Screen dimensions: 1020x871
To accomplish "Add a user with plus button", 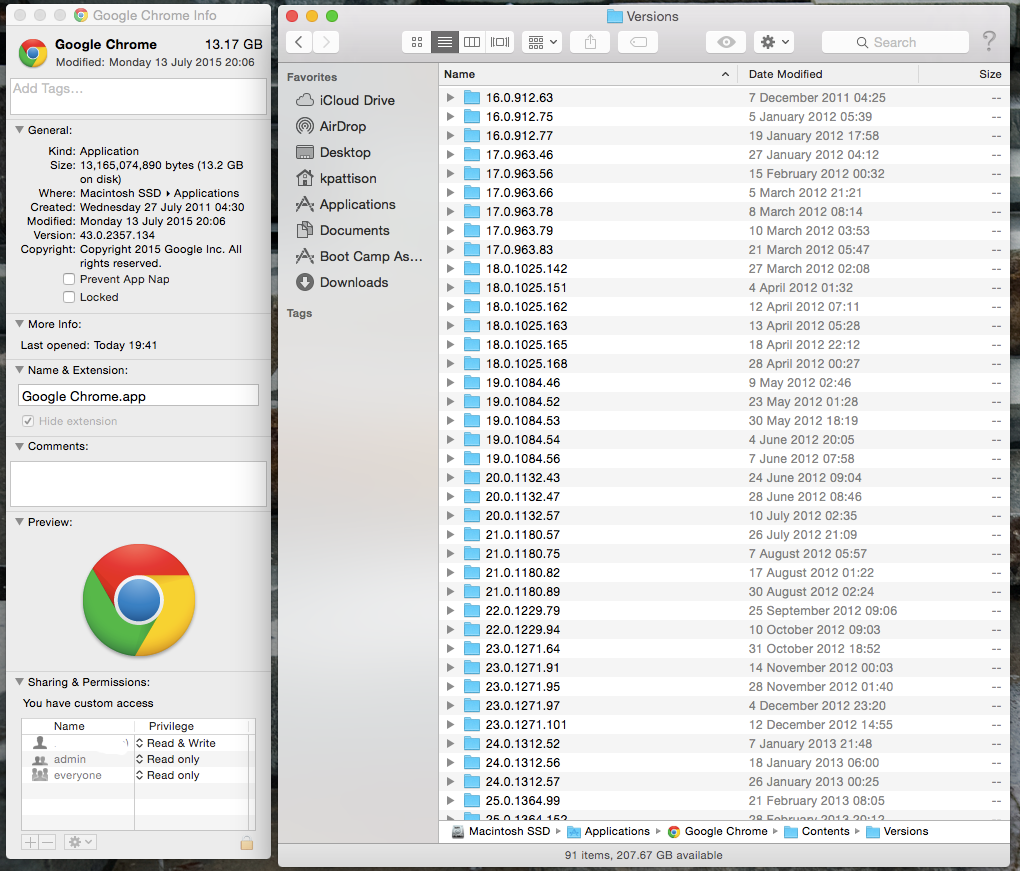I will [x=30, y=842].
